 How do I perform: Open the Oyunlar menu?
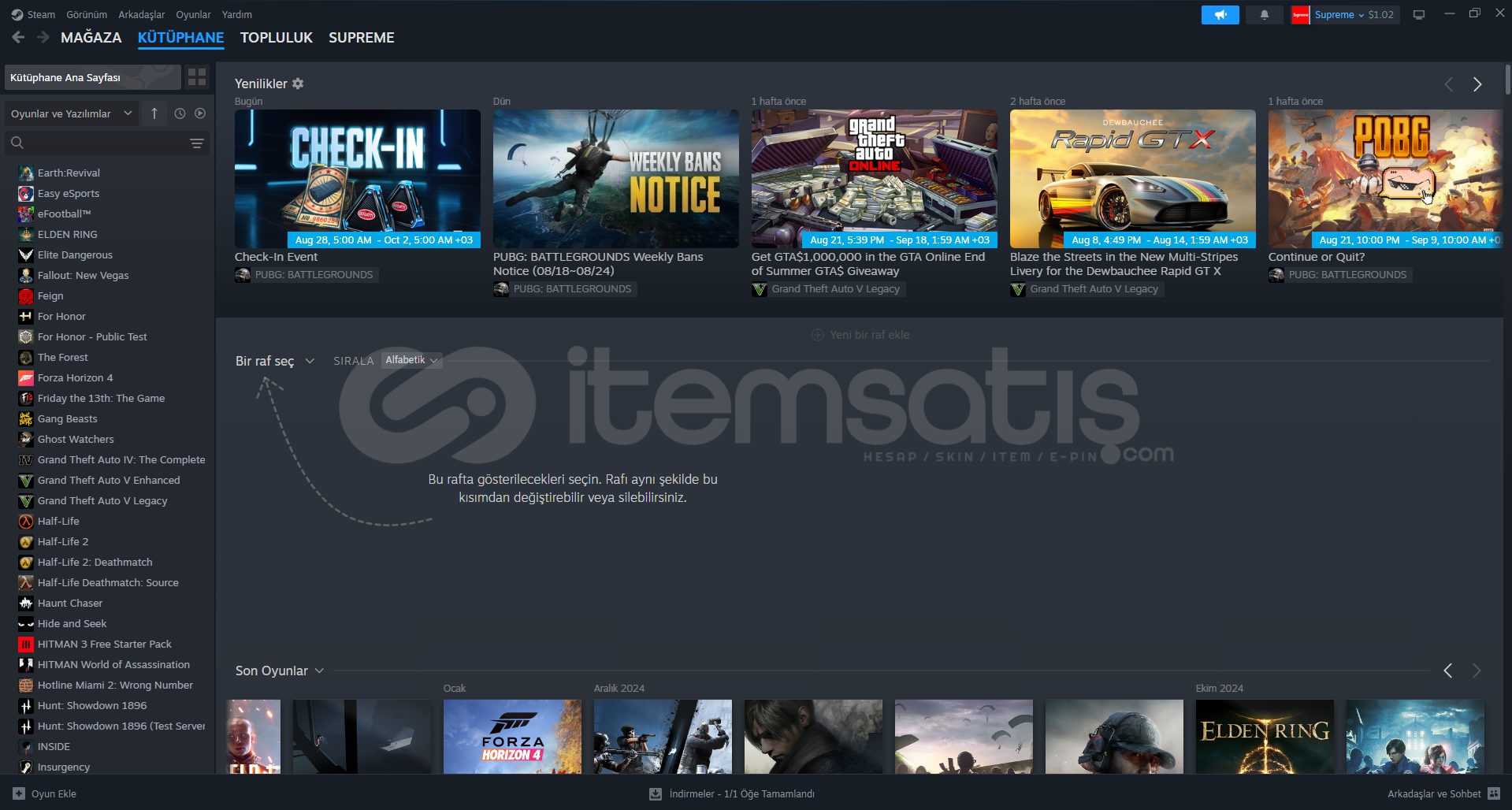pyautogui.click(x=193, y=14)
